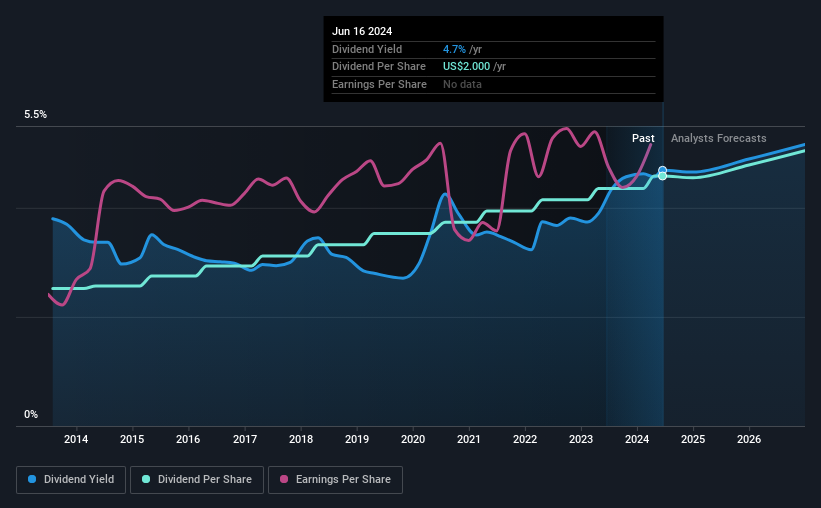
Task: Click the Analysts Forecasts label
Action: click(x=718, y=138)
